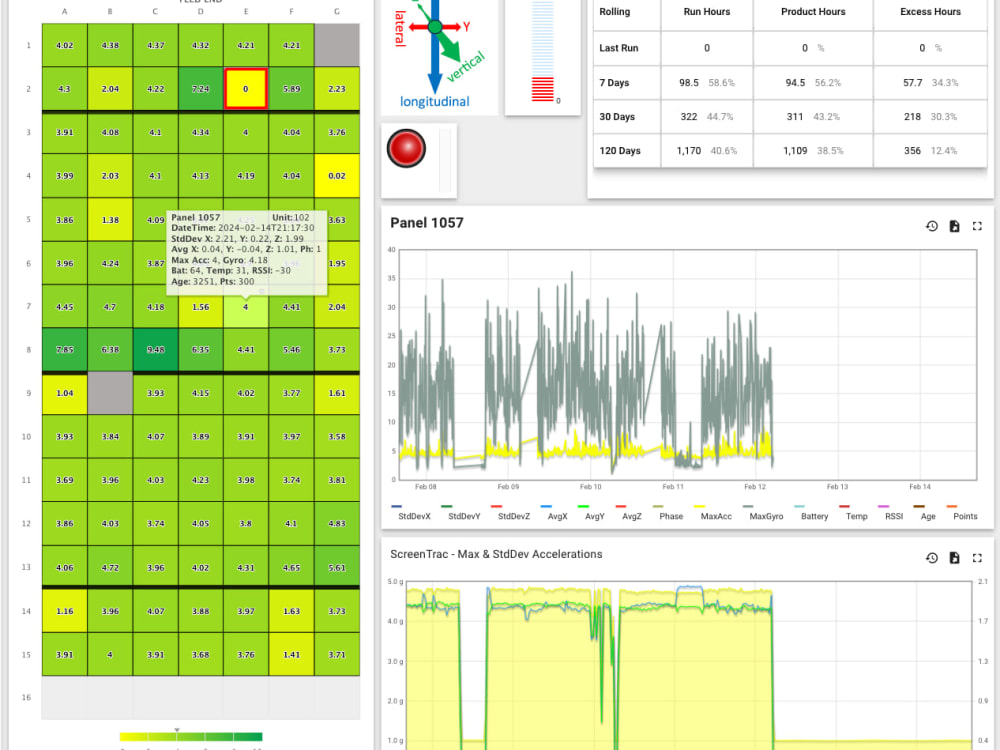Select panel cell showing 1.16

click(64, 610)
